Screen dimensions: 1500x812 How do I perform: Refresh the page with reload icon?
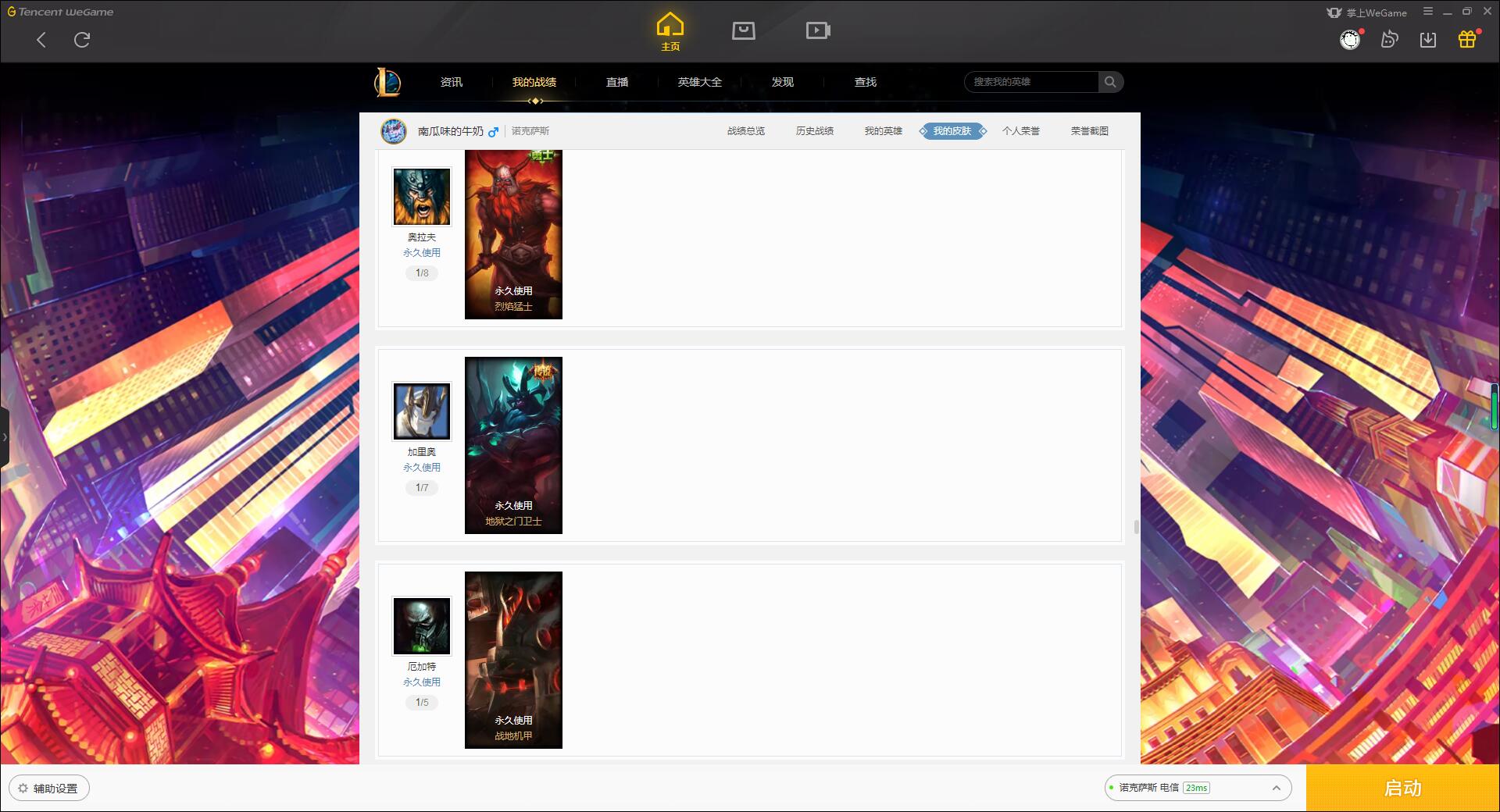tap(82, 40)
